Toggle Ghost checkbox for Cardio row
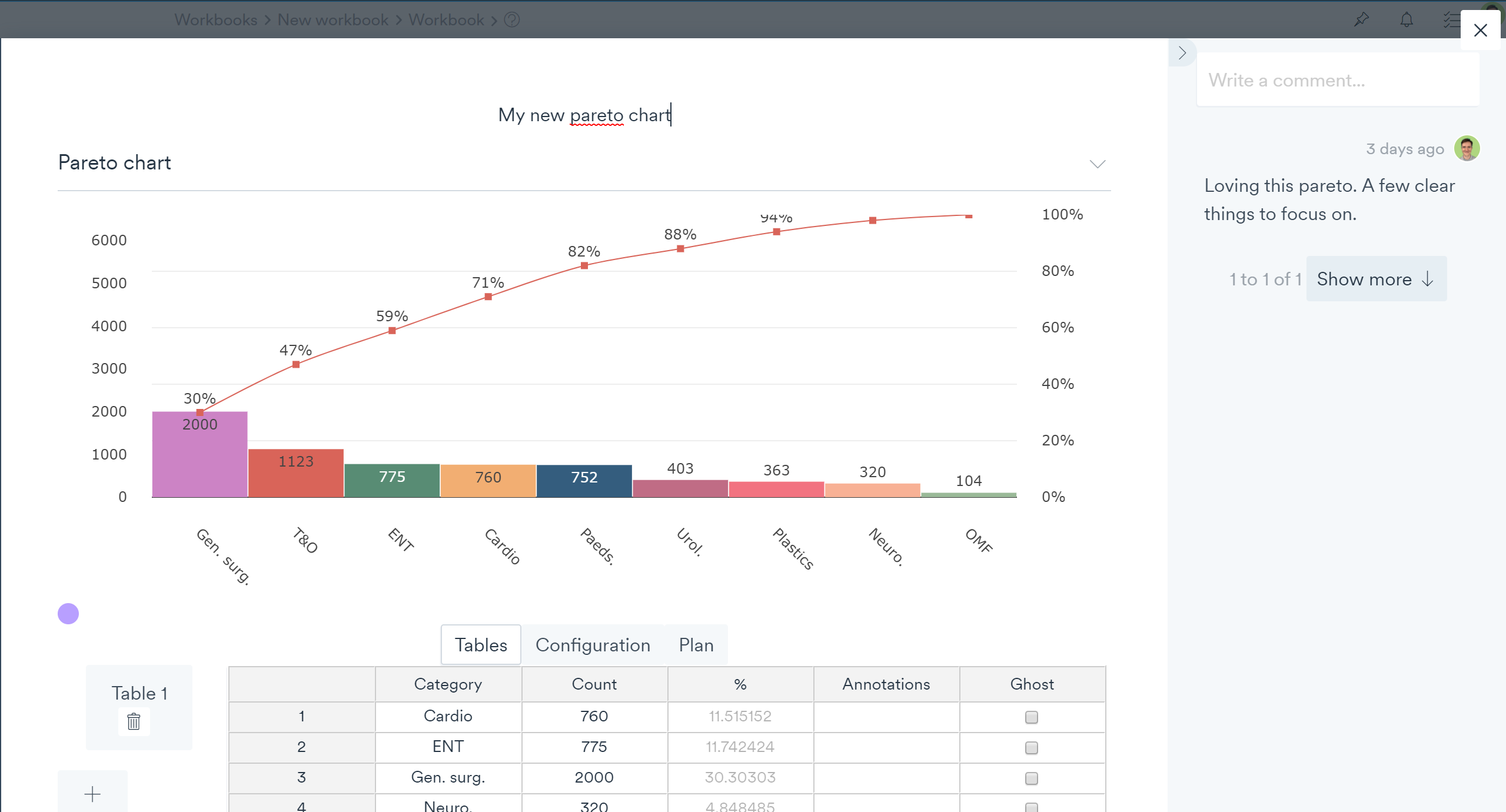The image size is (1506, 812). click(1031, 717)
